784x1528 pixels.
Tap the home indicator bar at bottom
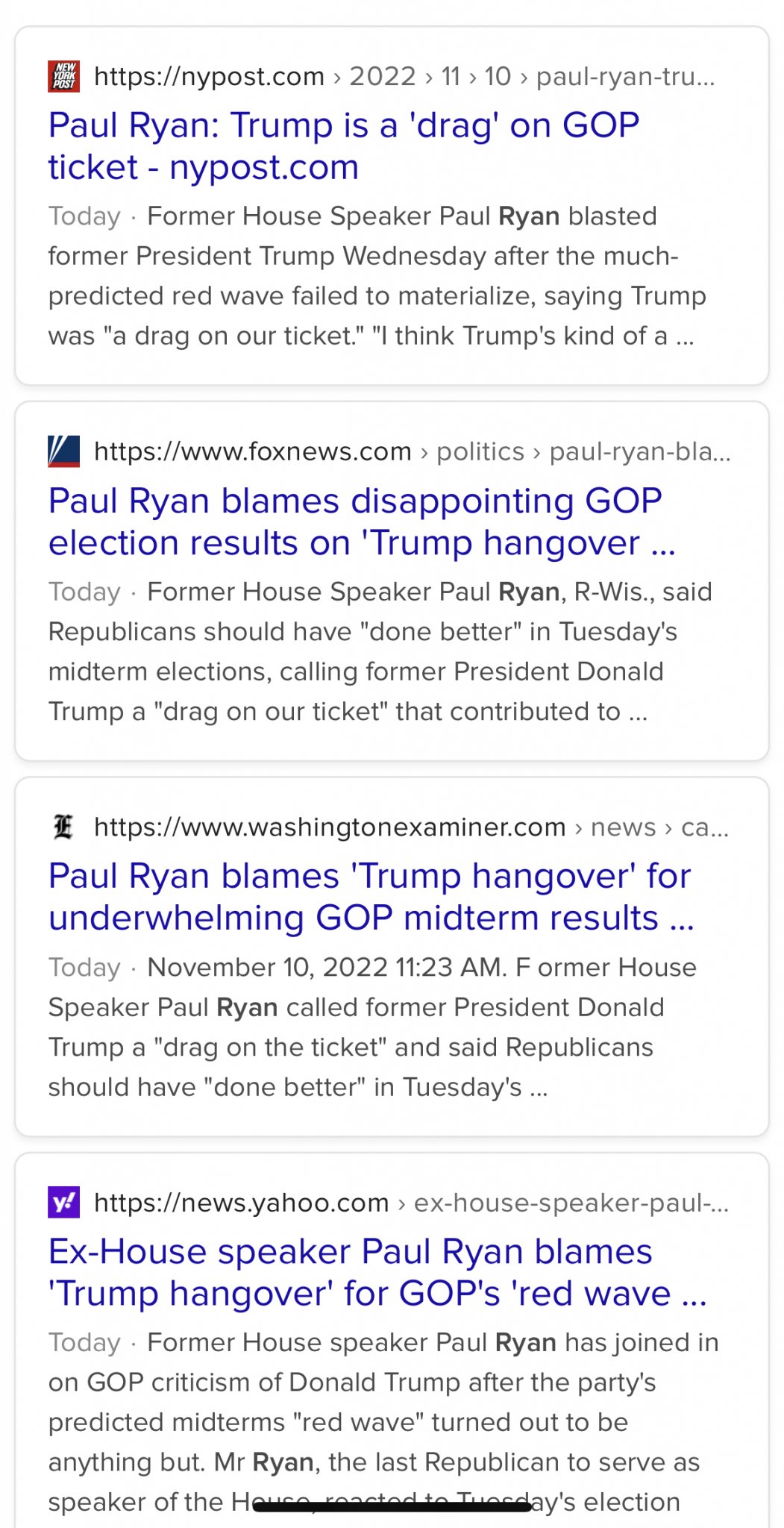[x=392, y=1506]
